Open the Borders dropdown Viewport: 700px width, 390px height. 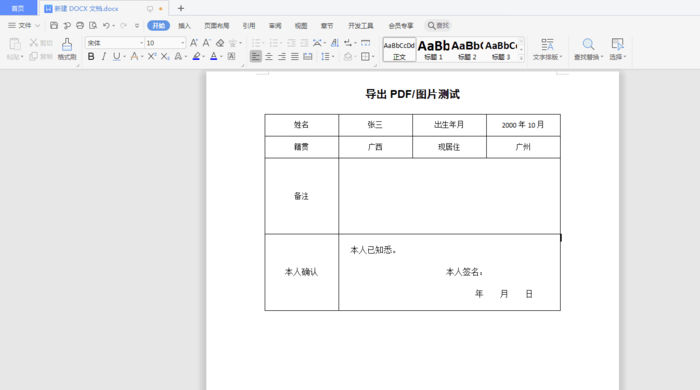373,56
